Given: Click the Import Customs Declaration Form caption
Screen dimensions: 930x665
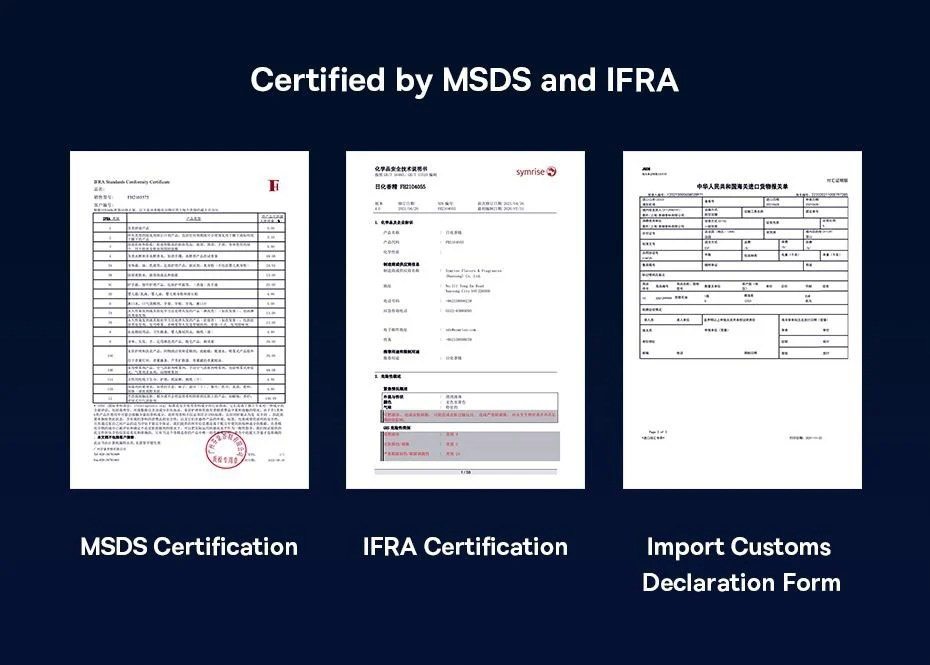Looking at the screenshot, I should point(741,564).
